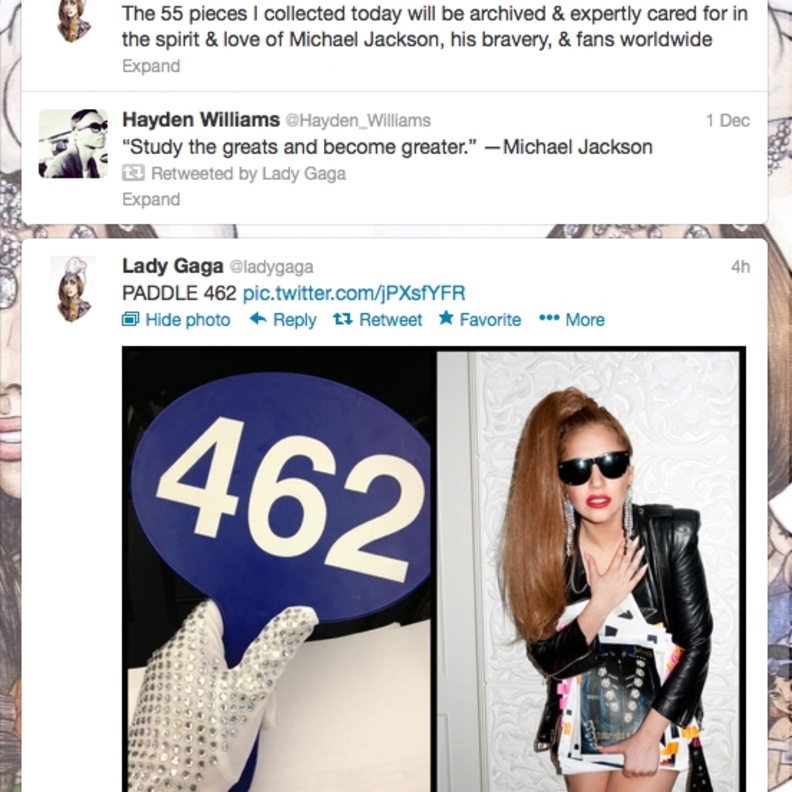Open Hayden Williams' profile avatar
The width and height of the screenshot is (792, 792).
[73, 143]
